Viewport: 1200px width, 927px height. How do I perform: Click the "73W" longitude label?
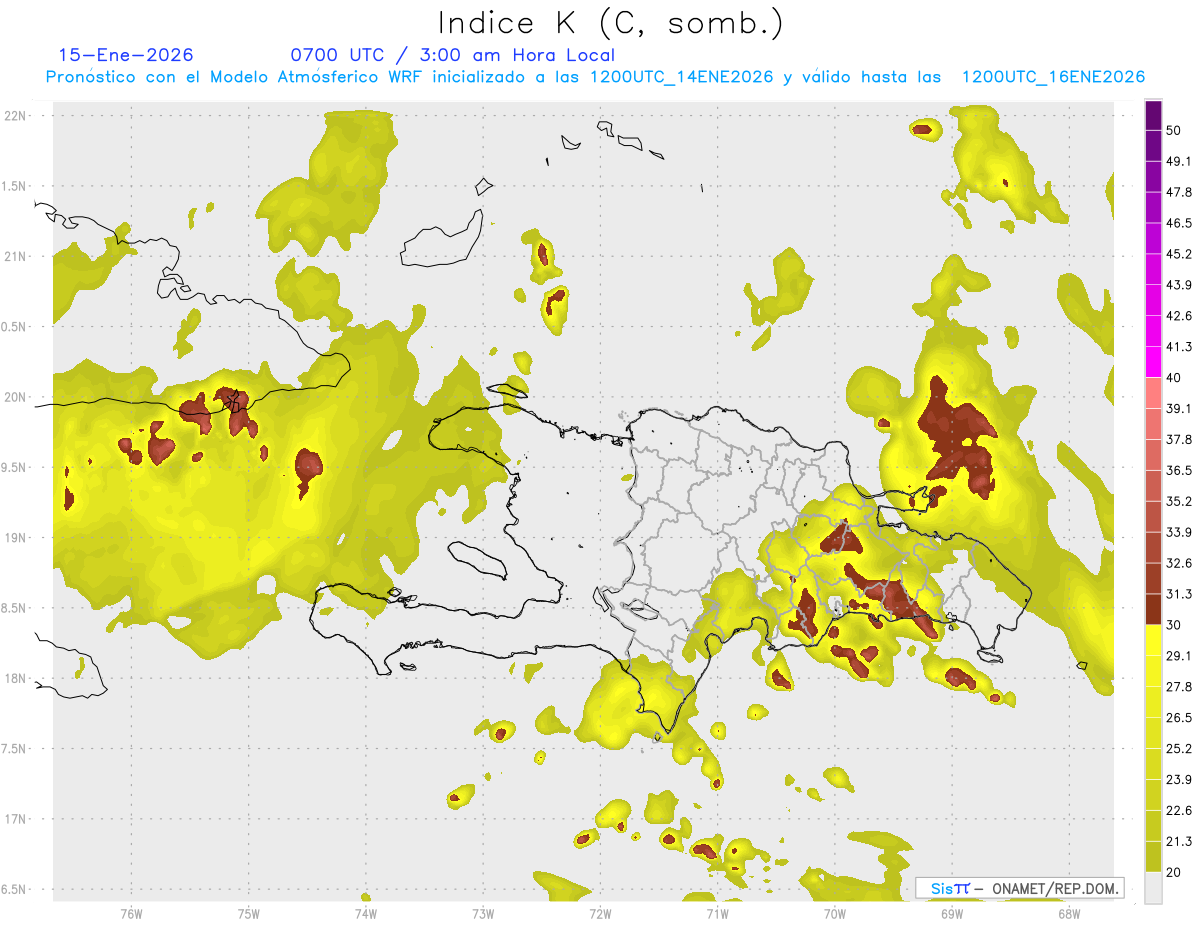point(483,913)
